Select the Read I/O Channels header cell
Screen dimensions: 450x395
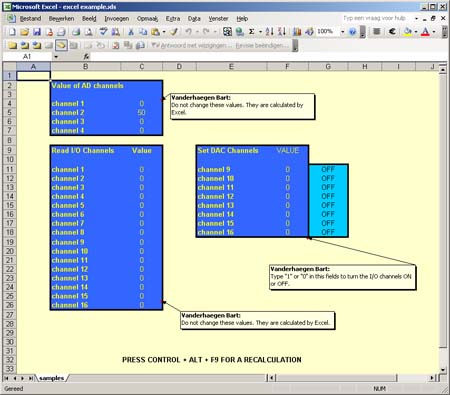[x=86, y=150]
